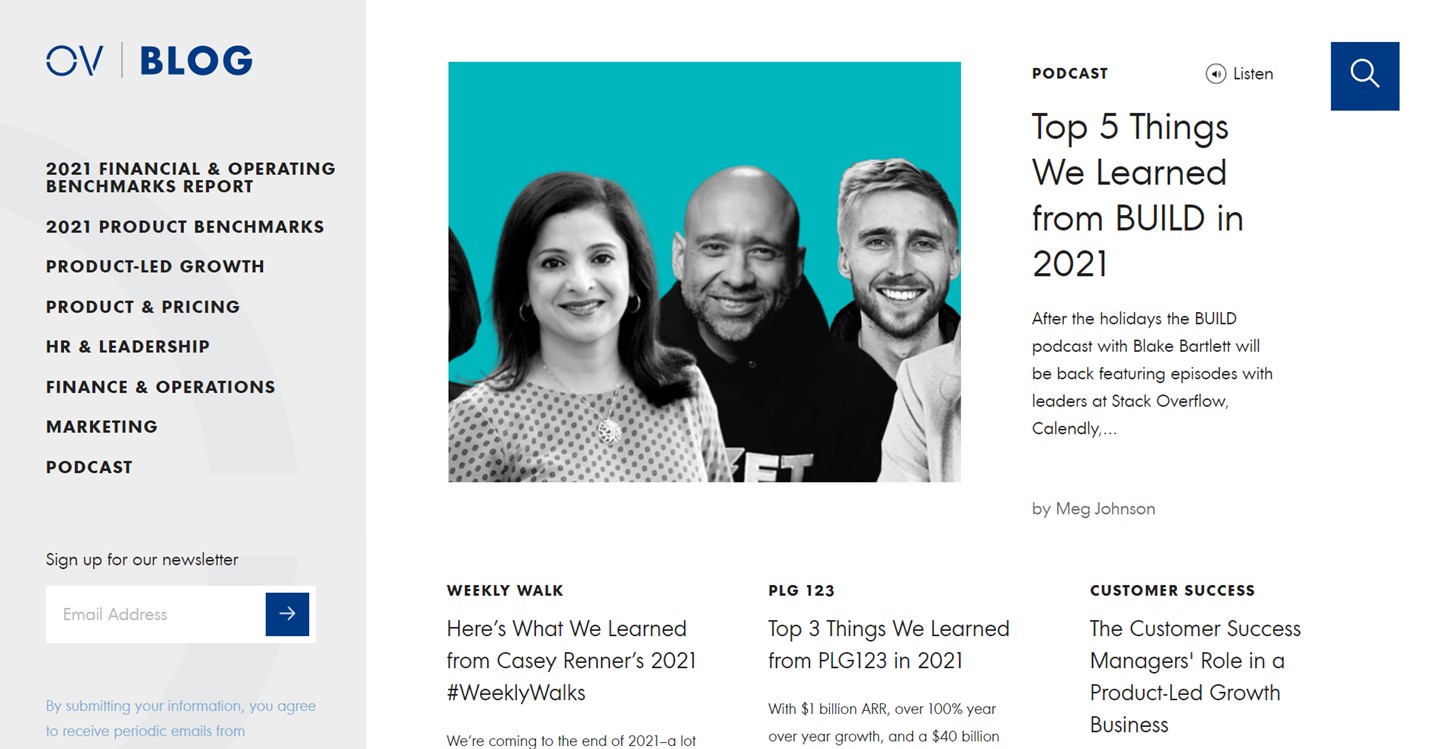
Task: Open 2021 Financial & Operating Benchmarks Report
Action: tap(191, 177)
